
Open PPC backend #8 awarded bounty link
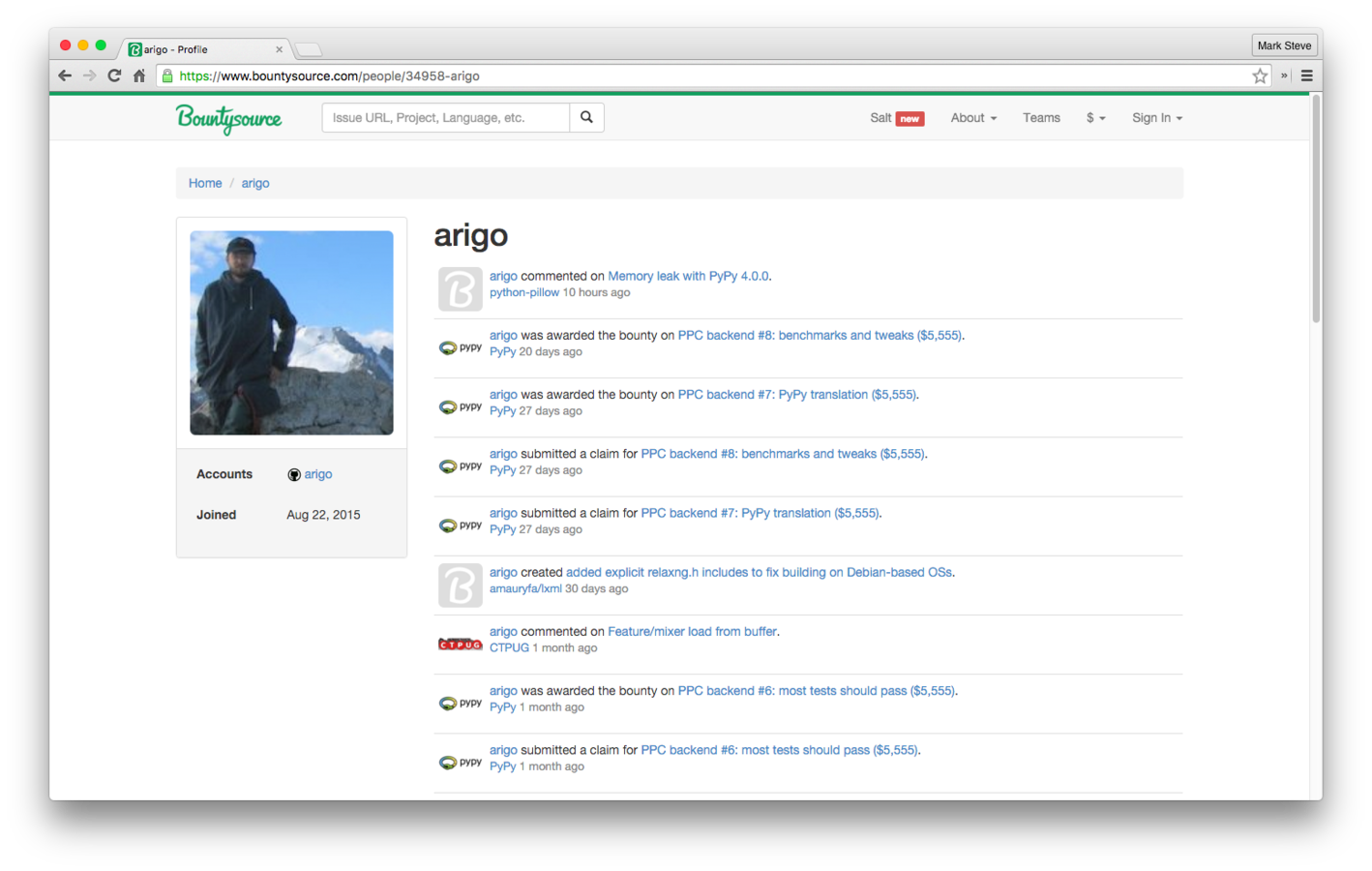[x=820, y=335]
